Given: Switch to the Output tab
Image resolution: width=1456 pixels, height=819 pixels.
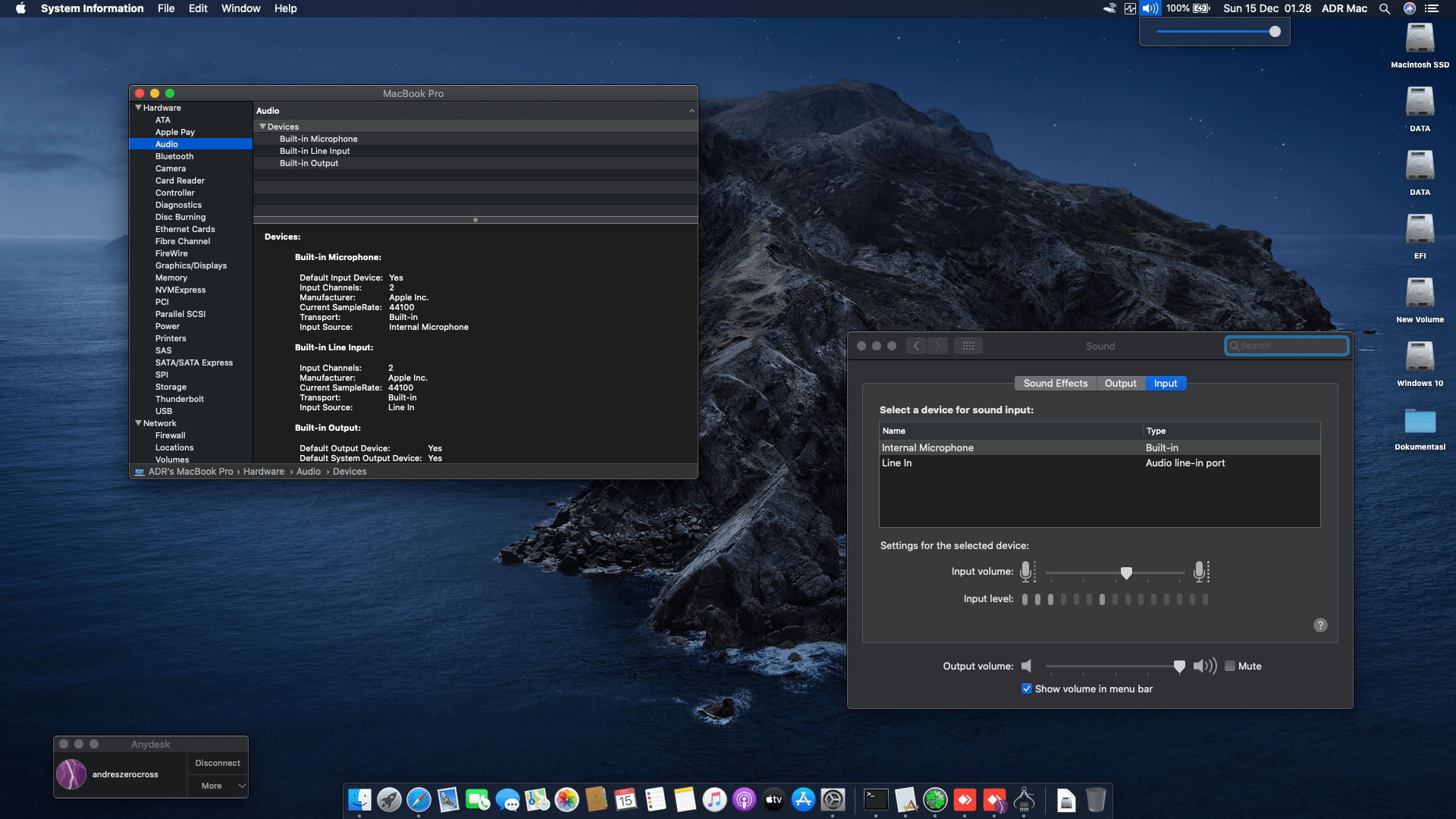Looking at the screenshot, I should [1121, 383].
